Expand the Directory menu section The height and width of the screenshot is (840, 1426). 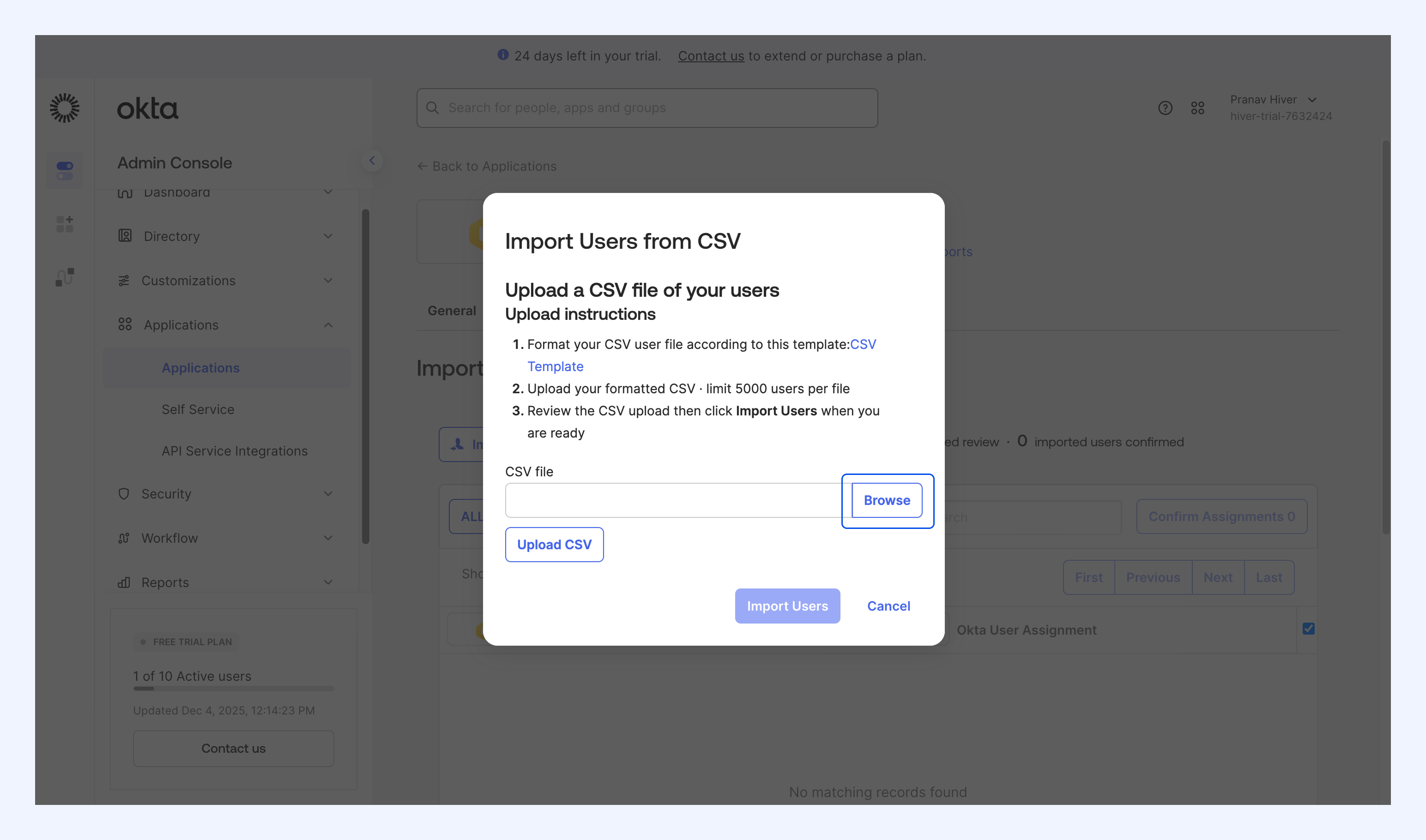pos(225,236)
